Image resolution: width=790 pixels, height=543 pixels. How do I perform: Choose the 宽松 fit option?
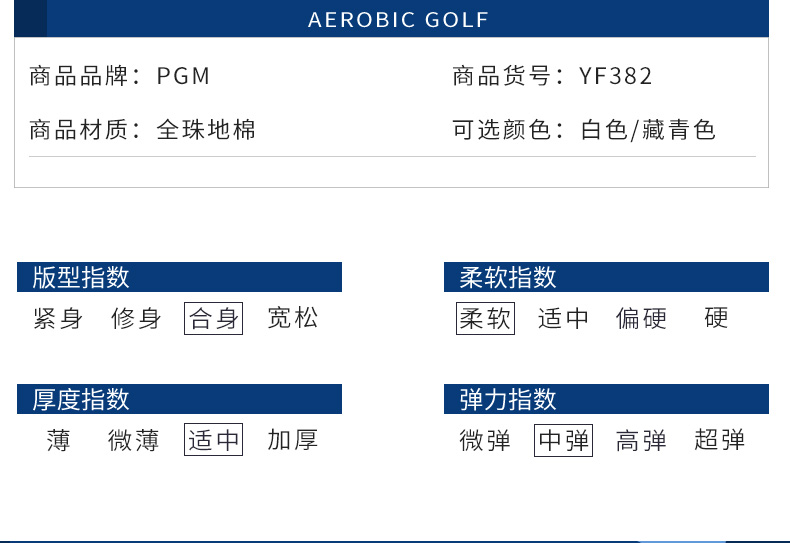click(x=293, y=319)
